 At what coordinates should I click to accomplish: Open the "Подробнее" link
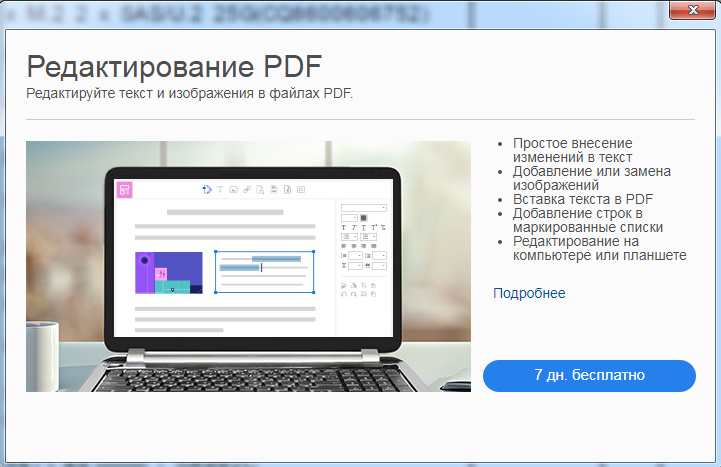[x=529, y=293]
